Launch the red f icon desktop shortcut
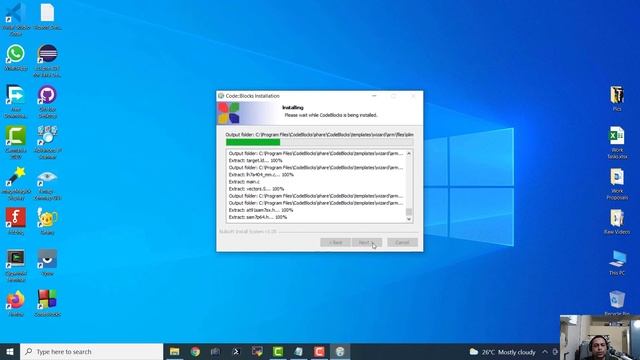Viewport: 640px width, 360px height. (16, 221)
